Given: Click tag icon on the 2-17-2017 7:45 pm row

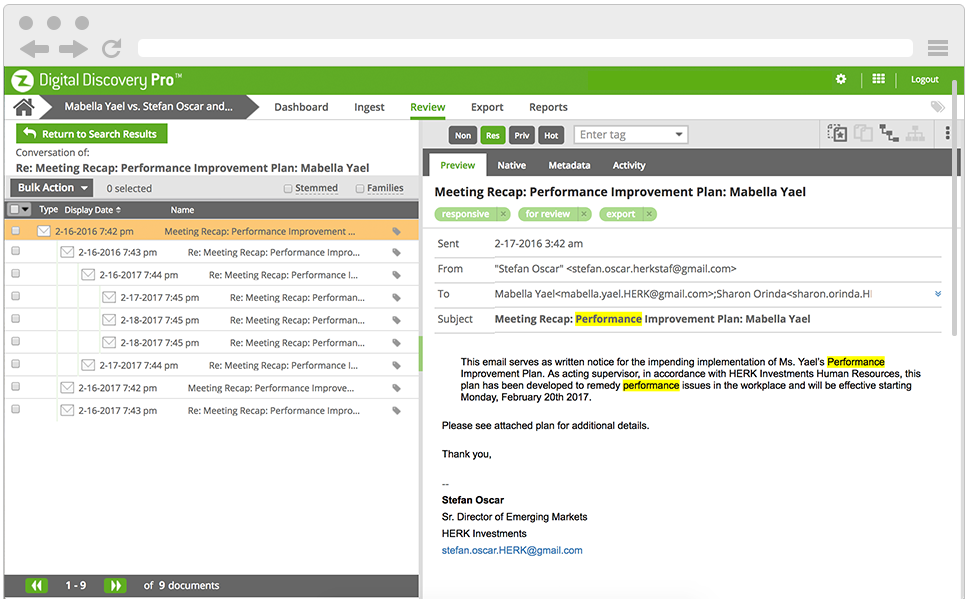Looking at the screenshot, I should coord(396,297).
